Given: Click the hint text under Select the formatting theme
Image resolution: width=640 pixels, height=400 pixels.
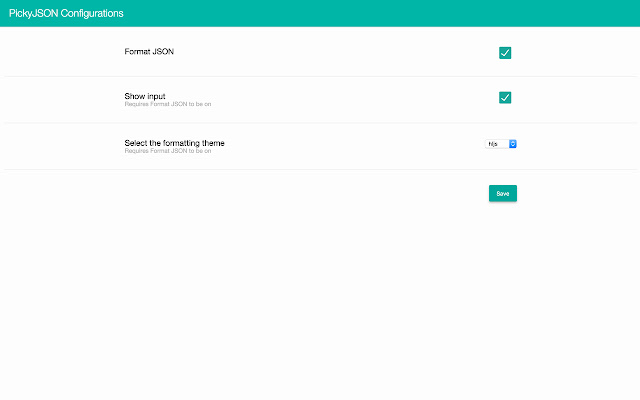Looking at the screenshot, I should pos(168,151).
